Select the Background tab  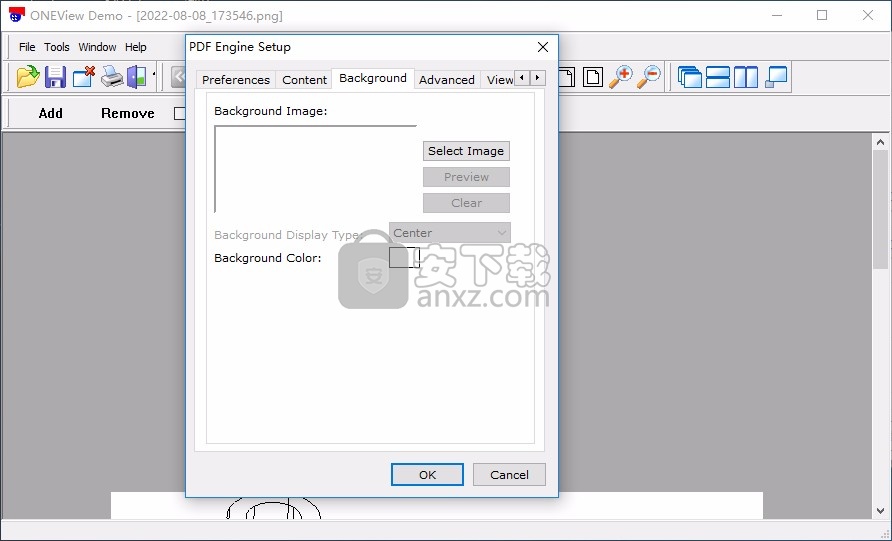click(373, 78)
